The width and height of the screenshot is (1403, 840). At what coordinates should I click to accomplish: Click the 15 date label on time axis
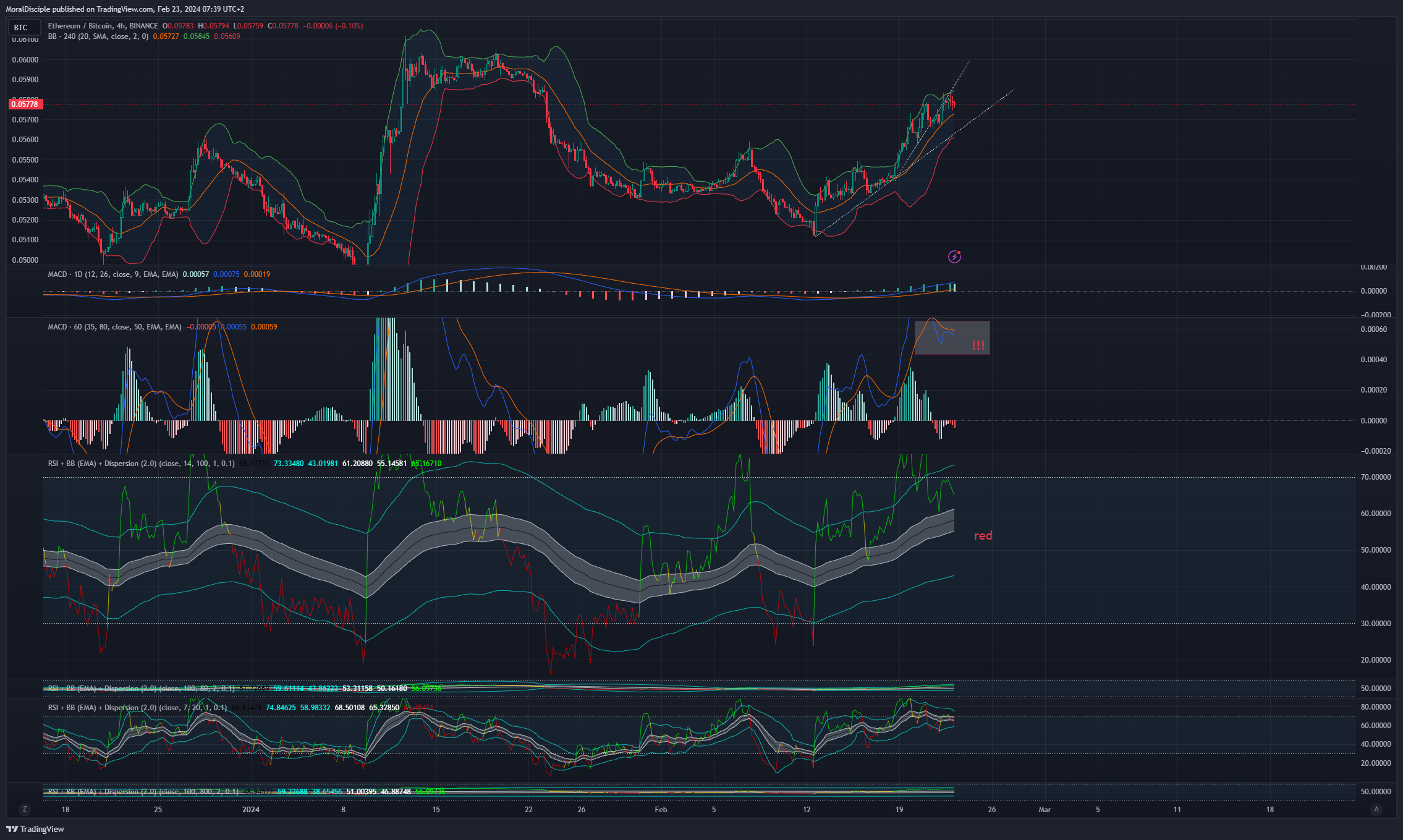click(x=436, y=810)
